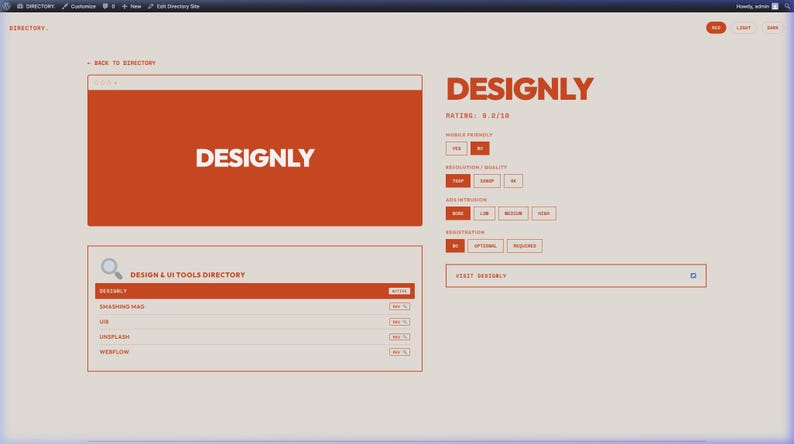Switch theme to DARK
Viewport: 794px width, 444px height.
[772, 28]
